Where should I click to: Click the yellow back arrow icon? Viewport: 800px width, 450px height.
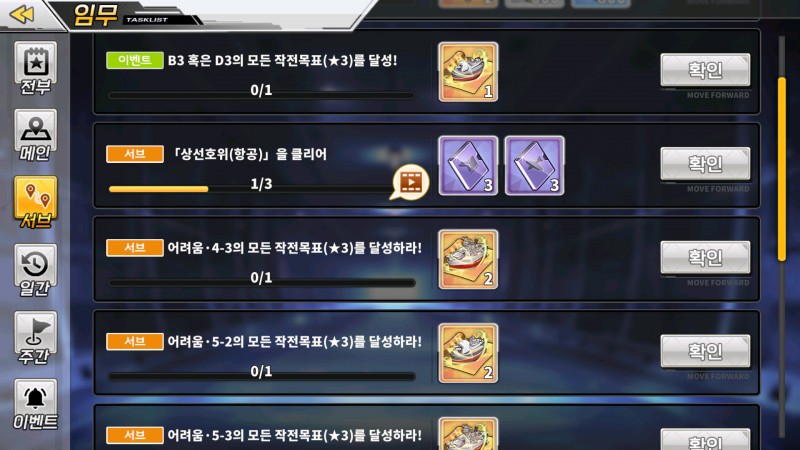click(x=22, y=14)
